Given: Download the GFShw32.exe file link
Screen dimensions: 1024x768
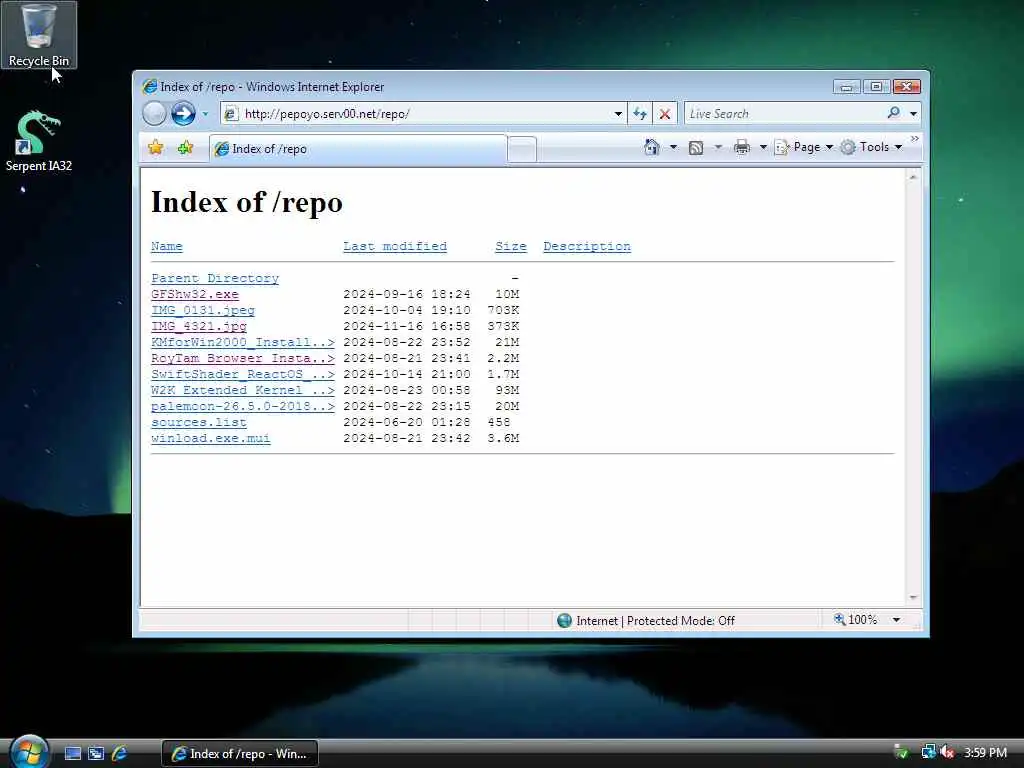Looking at the screenshot, I should pyautogui.click(x=195, y=295).
